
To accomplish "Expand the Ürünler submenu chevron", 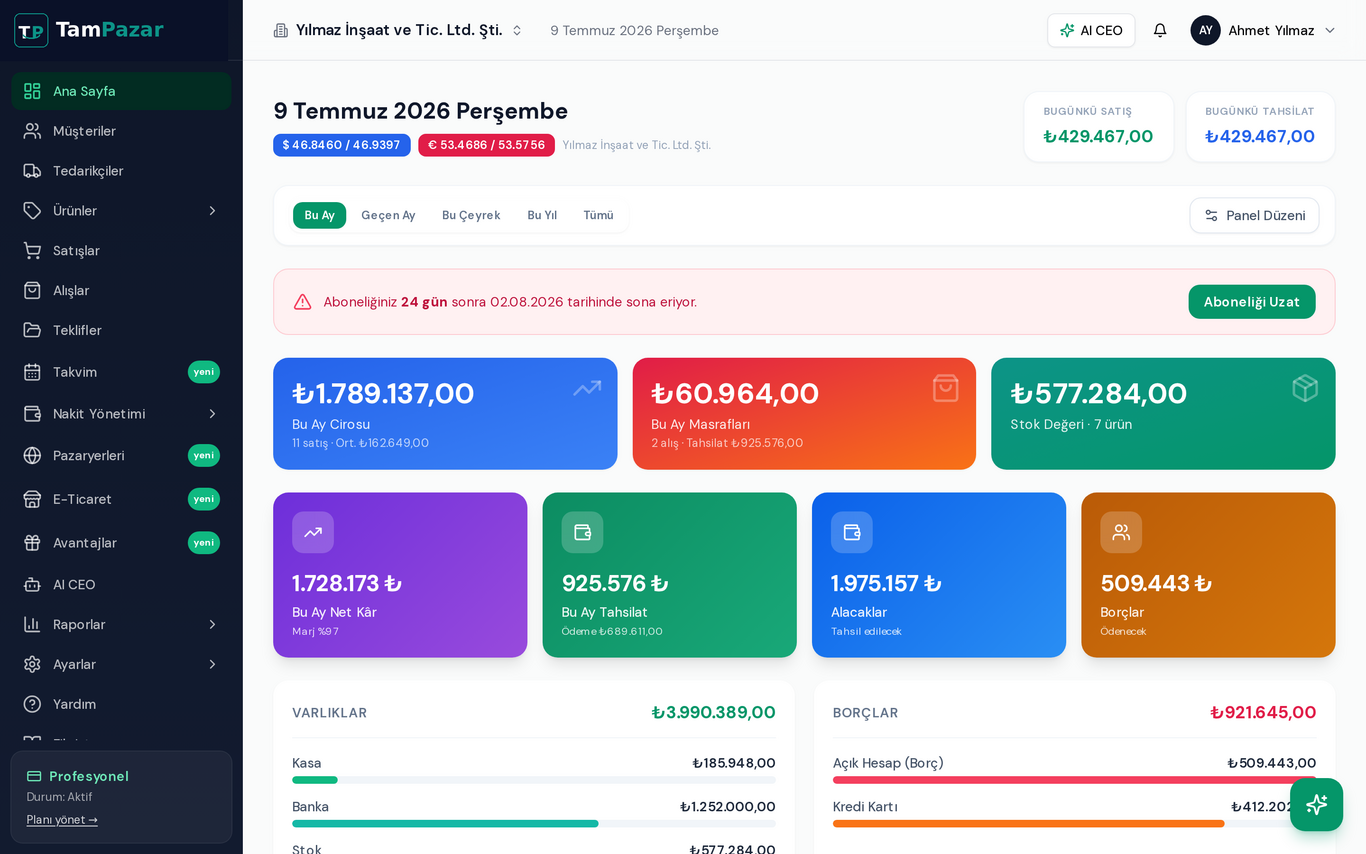I will tap(212, 211).
